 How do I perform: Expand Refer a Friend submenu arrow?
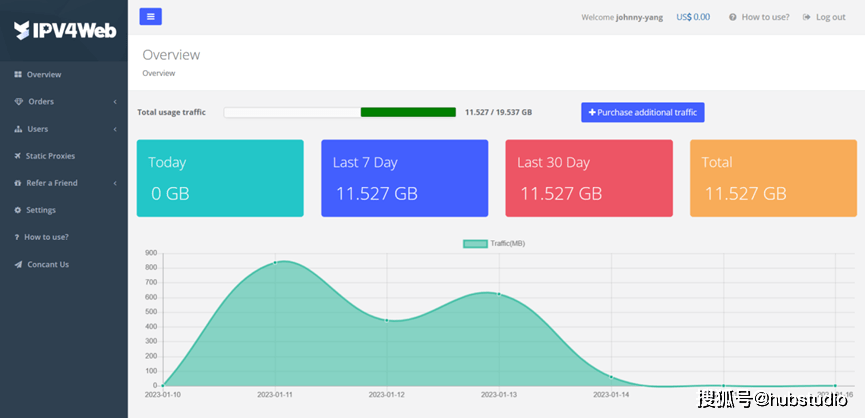[x=115, y=183]
